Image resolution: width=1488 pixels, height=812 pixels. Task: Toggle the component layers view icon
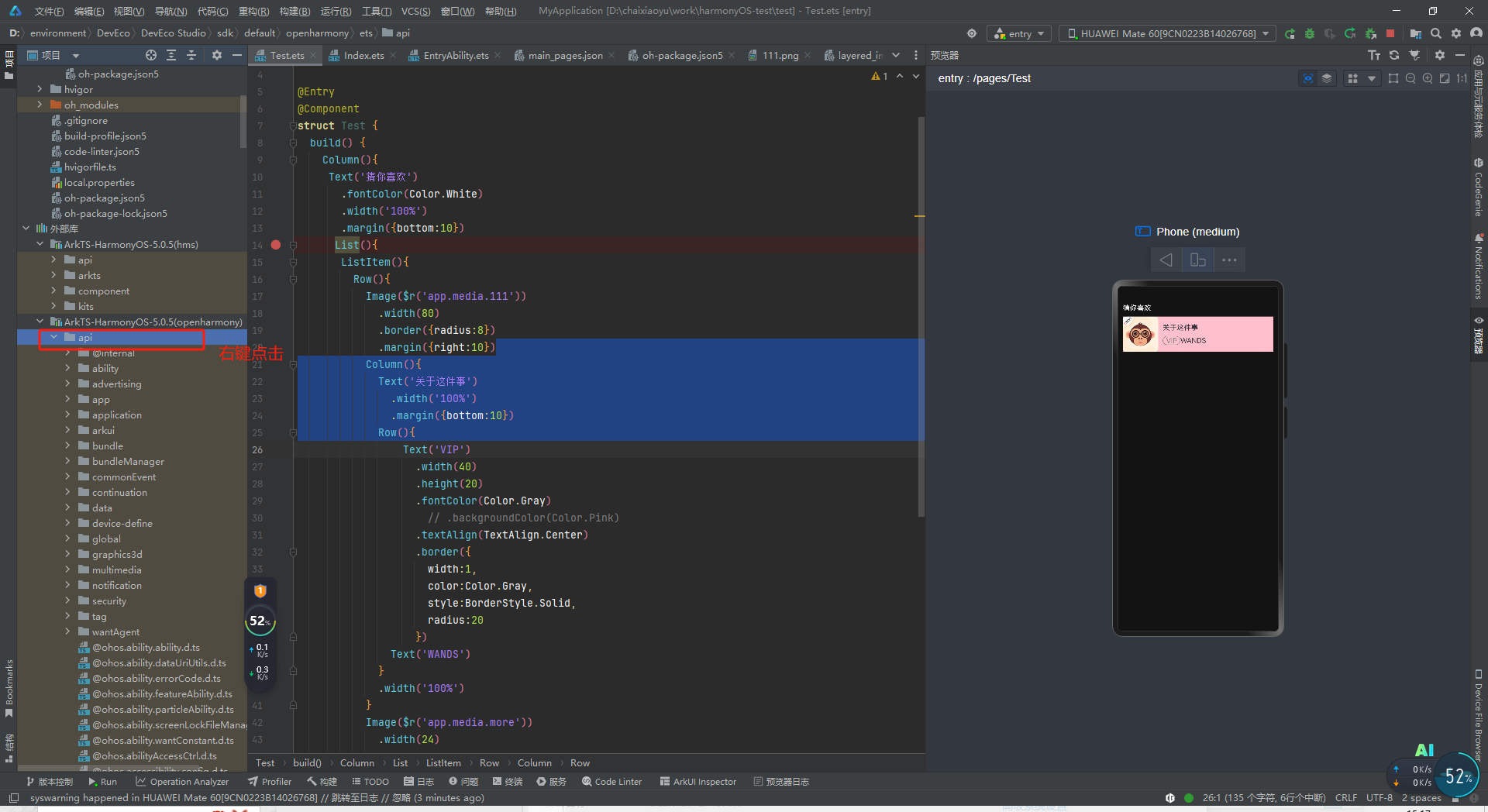pyautogui.click(x=1327, y=78)
